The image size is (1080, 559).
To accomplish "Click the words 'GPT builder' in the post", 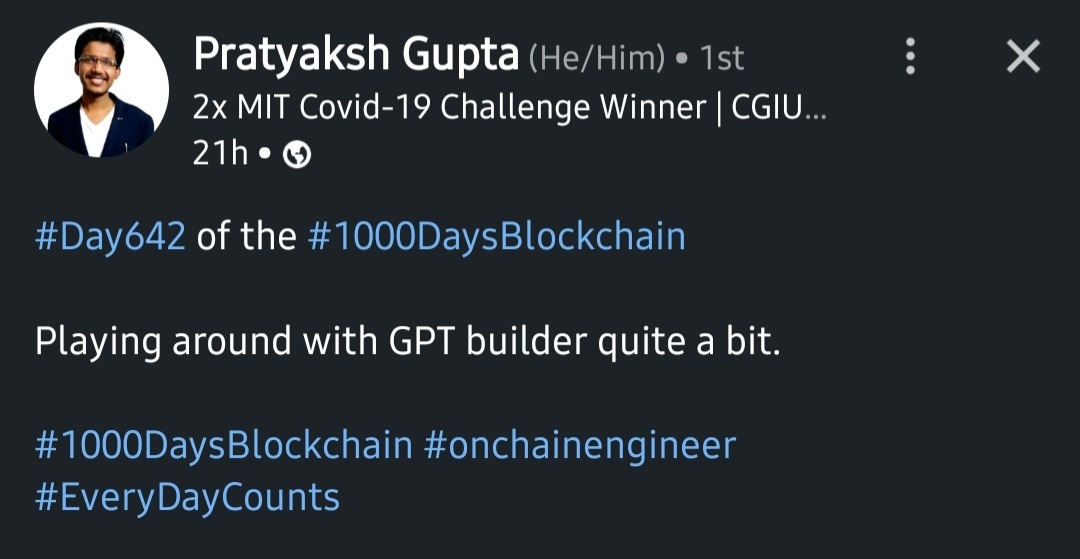I will (x=488, y=342).
